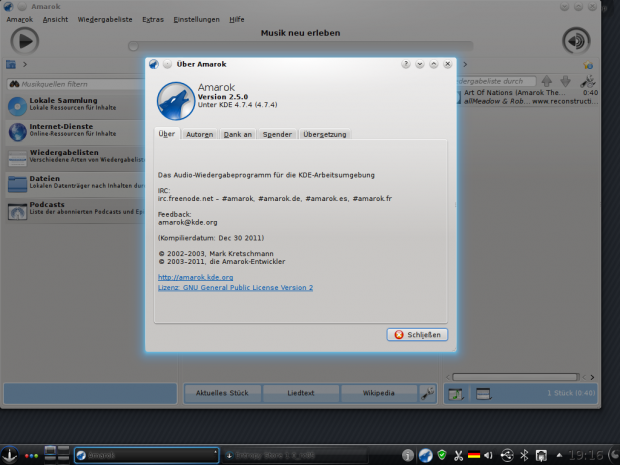Click the scissors clipboard tray icon
This screenshot has height=465, width=620.
(x=458, y=456)
